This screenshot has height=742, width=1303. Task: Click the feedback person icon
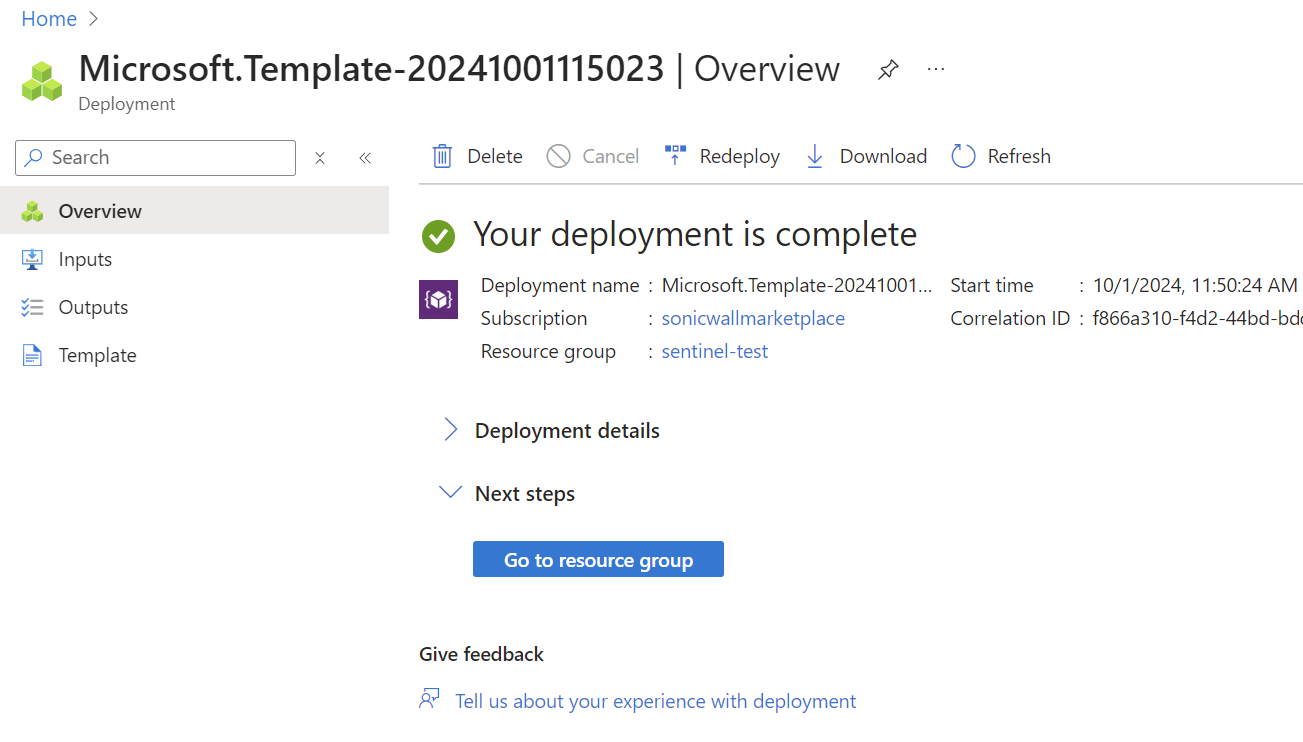tap(430, 699)
